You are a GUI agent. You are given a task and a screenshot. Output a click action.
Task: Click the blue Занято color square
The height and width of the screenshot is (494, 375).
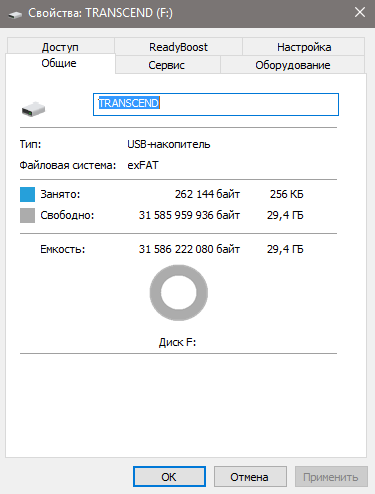[x=27, y=194]
